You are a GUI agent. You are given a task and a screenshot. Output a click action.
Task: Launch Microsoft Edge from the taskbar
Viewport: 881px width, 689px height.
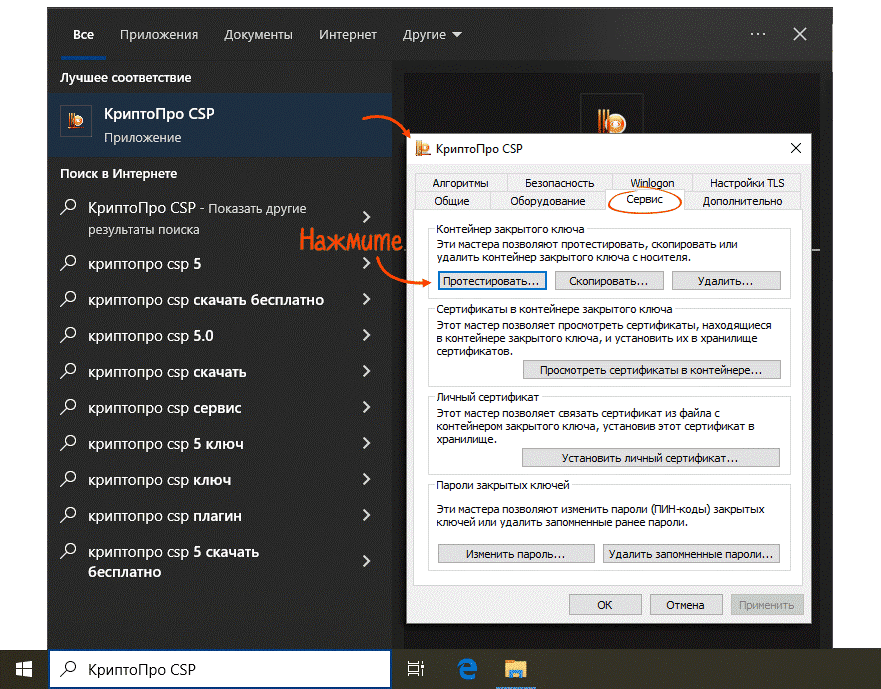(x=466, y=669)
